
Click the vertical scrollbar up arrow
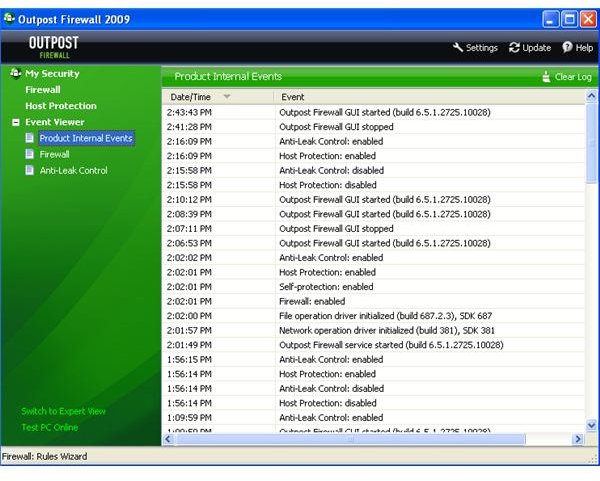coord(591,96)
